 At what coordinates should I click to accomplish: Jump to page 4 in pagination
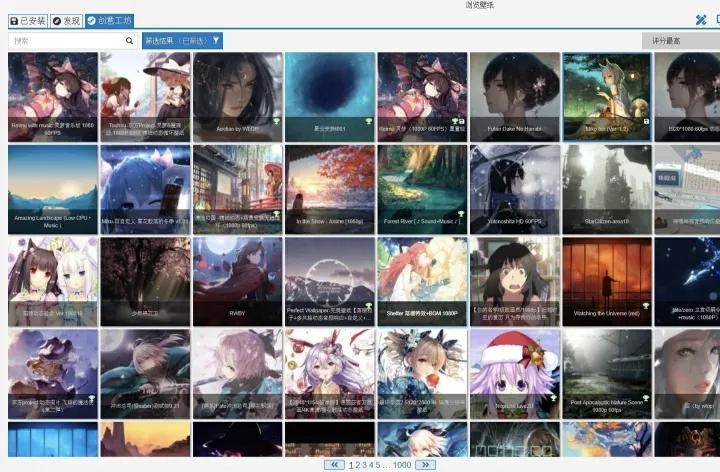click(371, 465)
